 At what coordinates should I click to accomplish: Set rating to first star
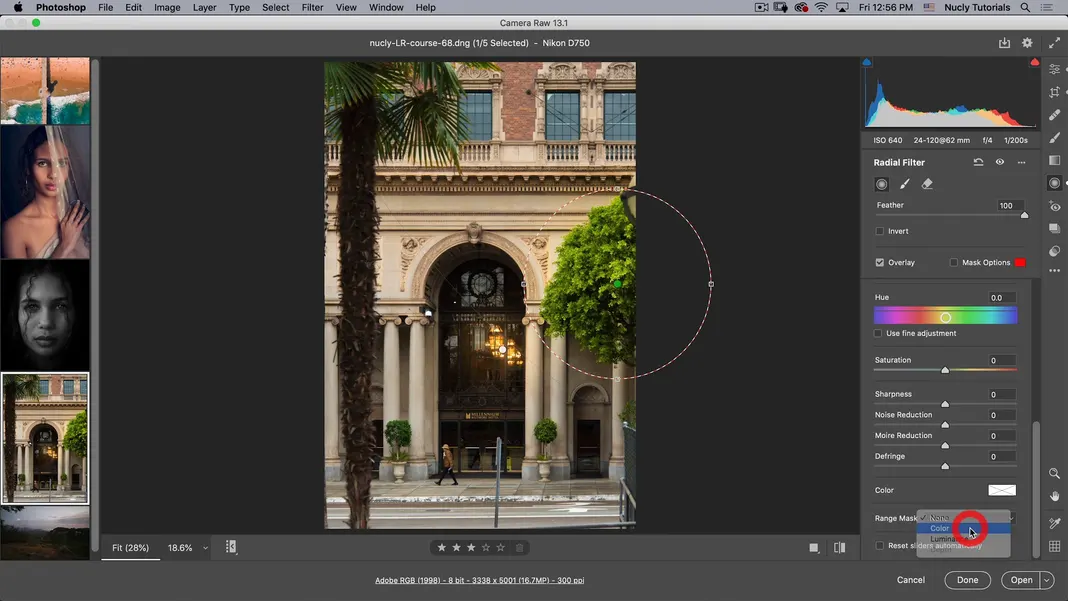(441, 548)
